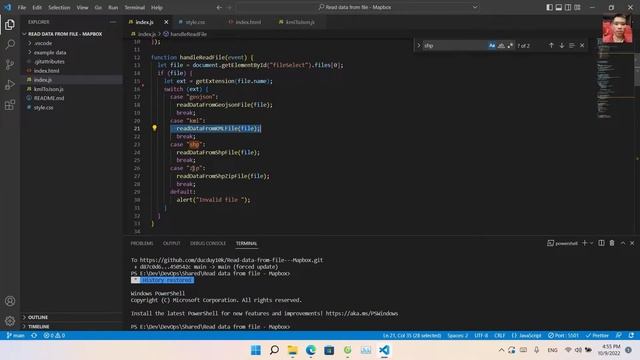This screenshot has width=640, height=360.
Task: Open the Help menu
Action: (157, 7)
